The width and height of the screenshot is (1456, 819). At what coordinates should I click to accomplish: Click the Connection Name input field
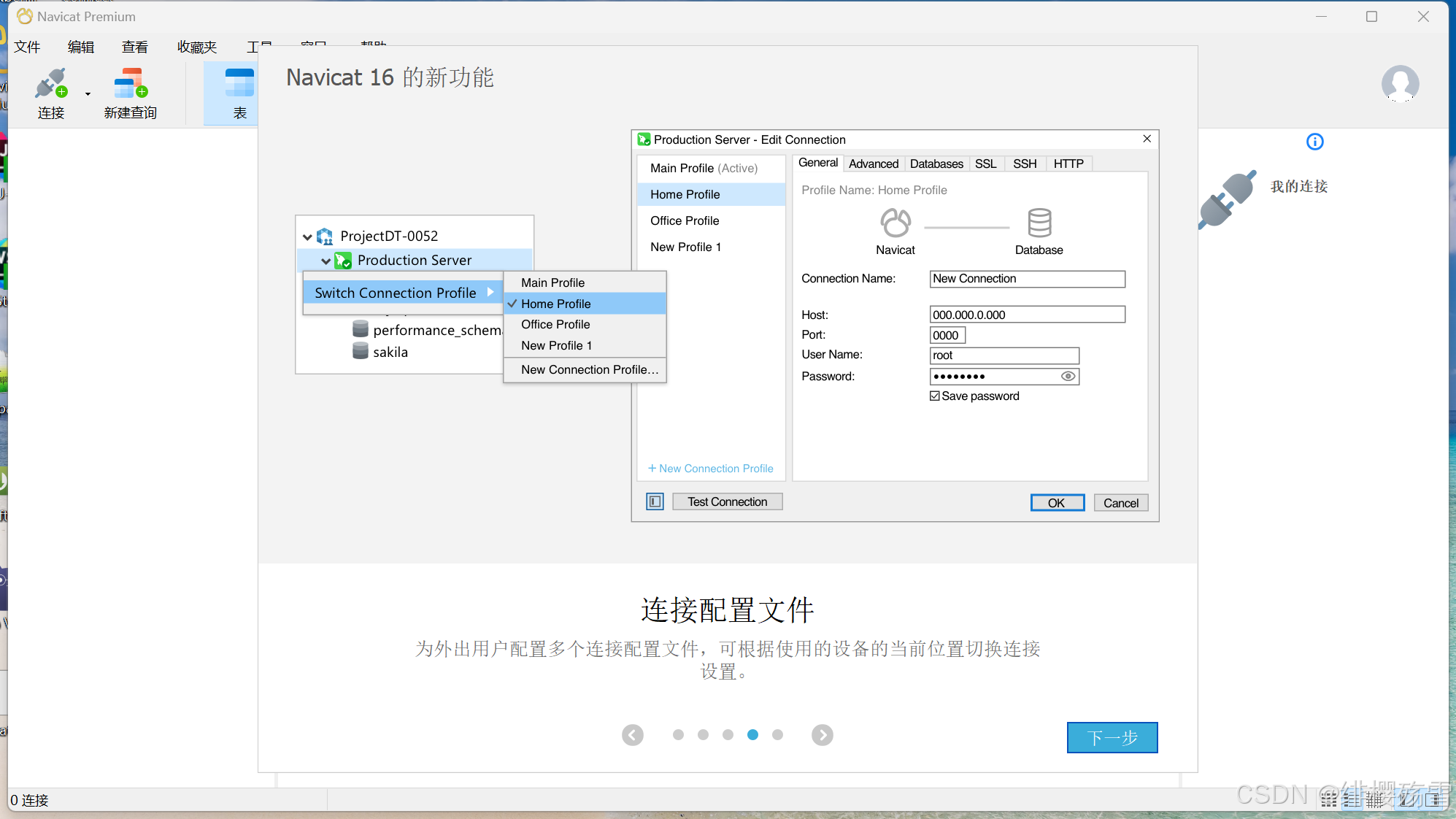coord(1027,279)
